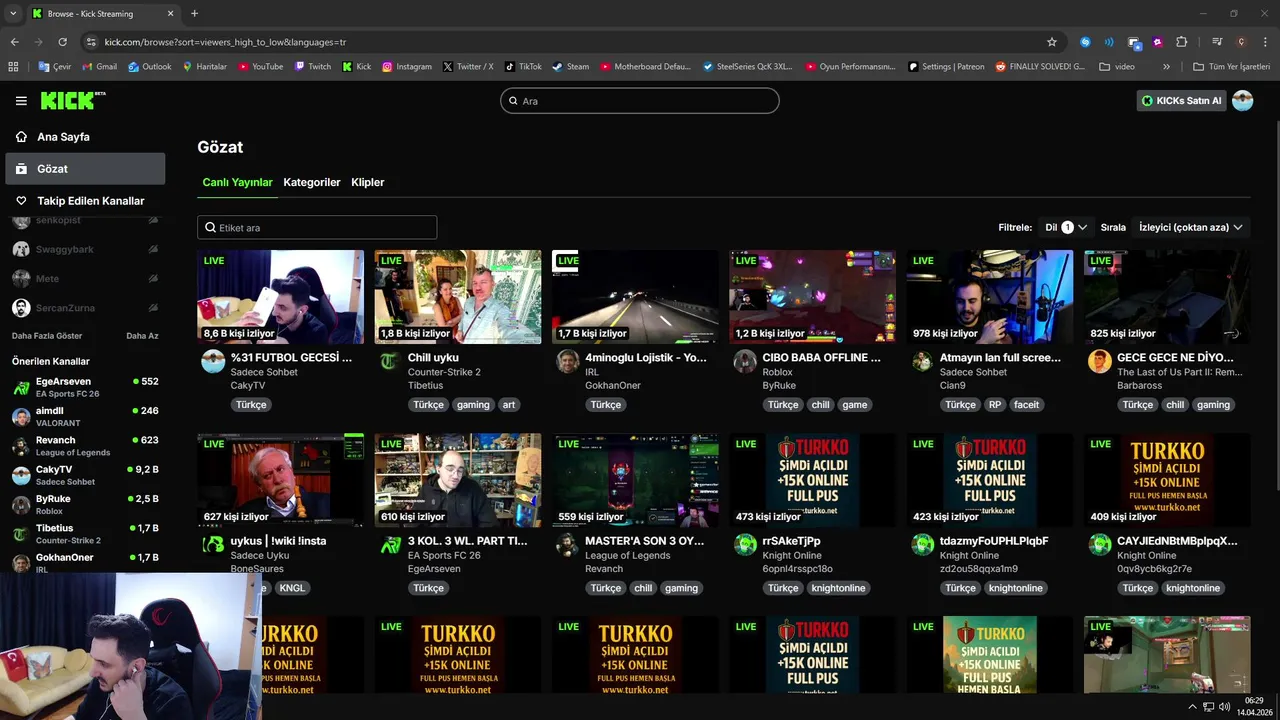The height and width of the screenshot is (720, 1280).
Task: Expand the bookmarks overflow chevron
Action: pos(1166,67)
